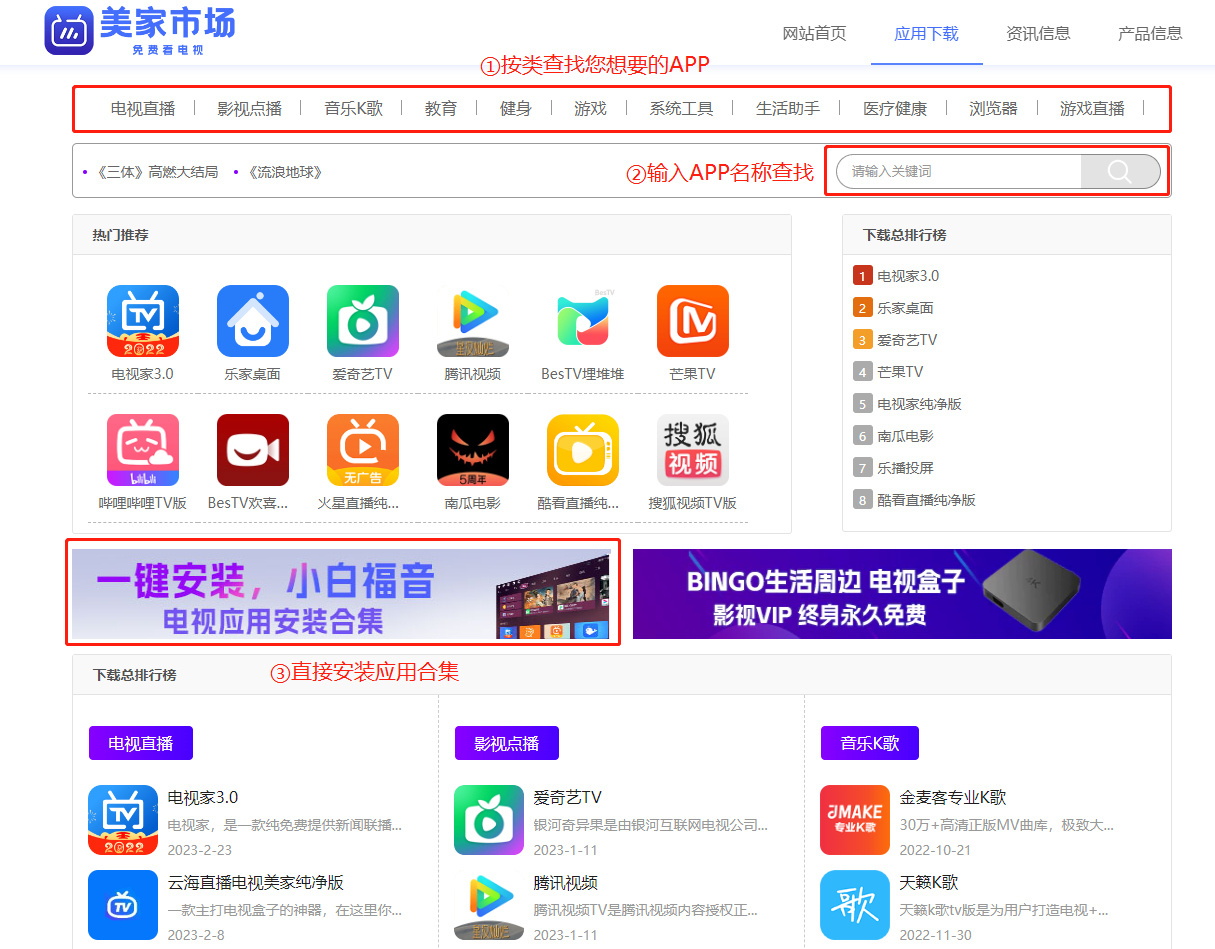Click date 2022-11-30 under 天籁K歌
This screenshot has height=949, width=1215.
tap(935, 935)
